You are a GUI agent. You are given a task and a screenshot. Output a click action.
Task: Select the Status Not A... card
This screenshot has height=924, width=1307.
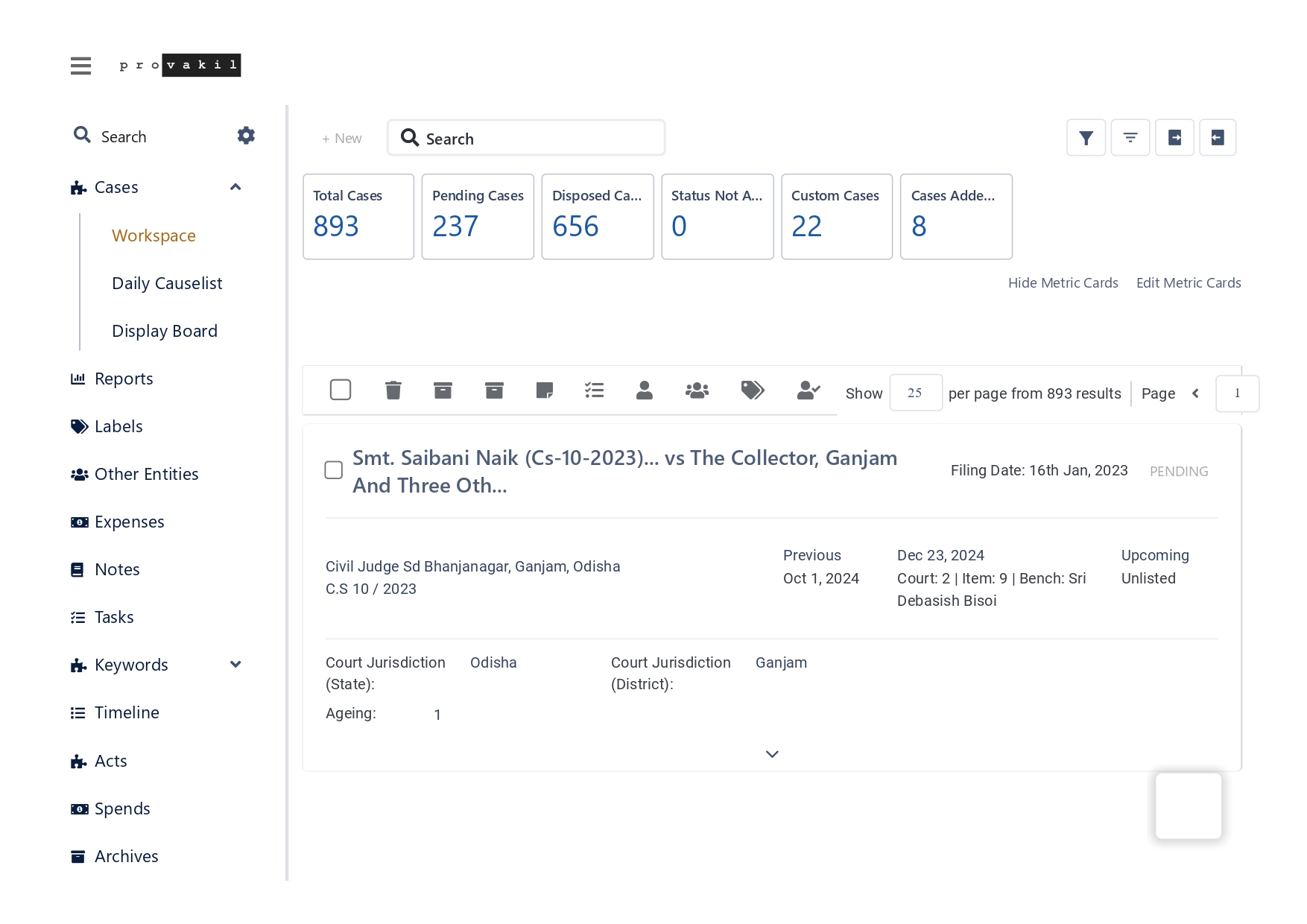point(718,217)
